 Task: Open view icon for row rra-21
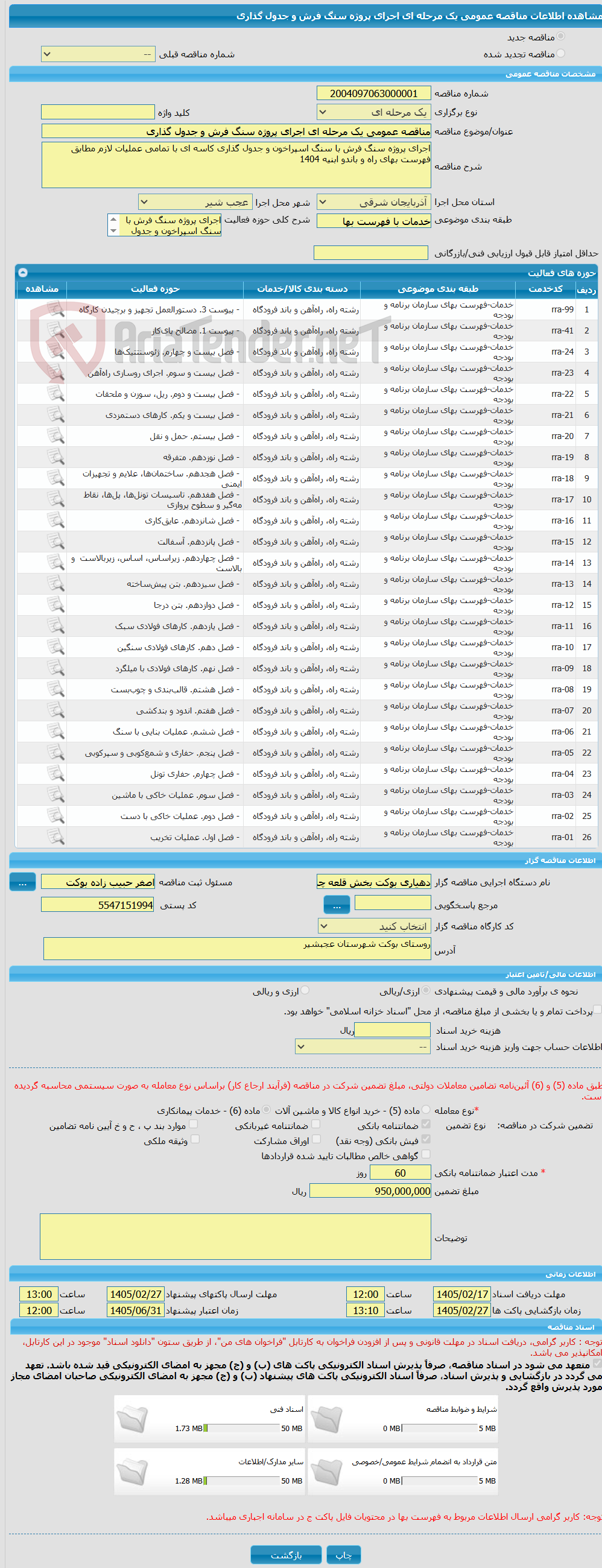coord(55,415)
